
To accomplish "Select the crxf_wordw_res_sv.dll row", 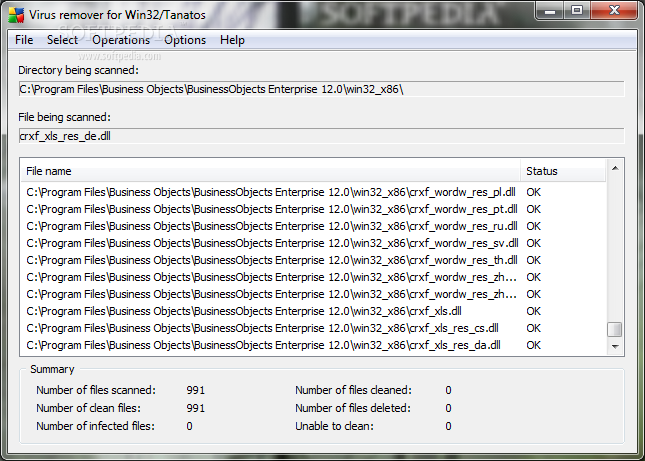I will pyautogui.click(x=313, y=243).
